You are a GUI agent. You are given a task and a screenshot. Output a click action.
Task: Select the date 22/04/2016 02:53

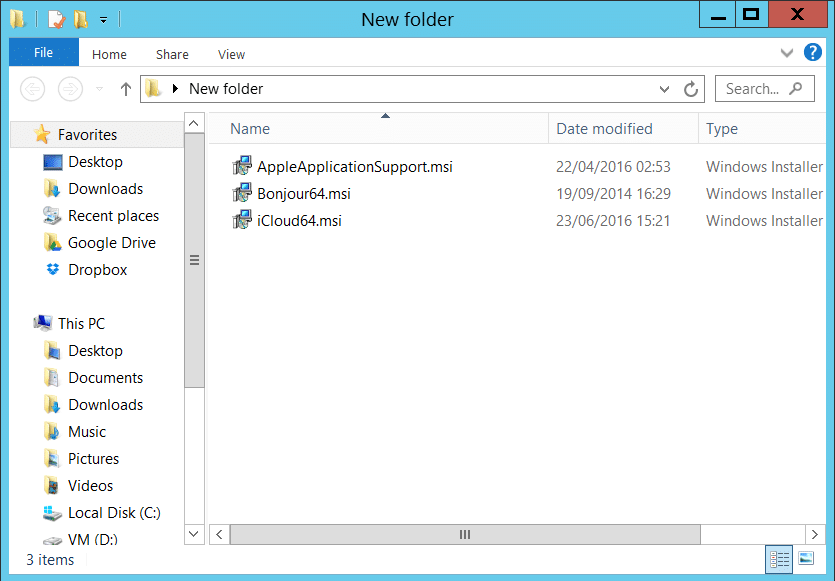pos(613,167)
